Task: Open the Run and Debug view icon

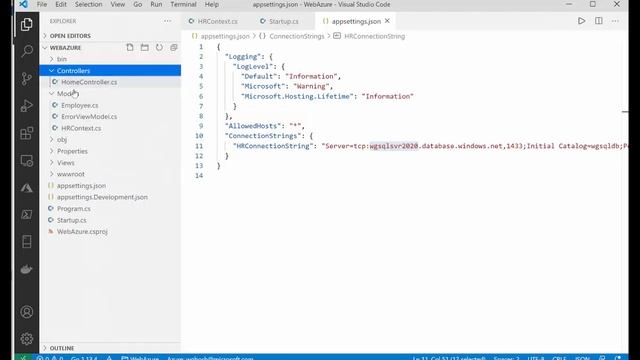Action: tap(27, 106)
